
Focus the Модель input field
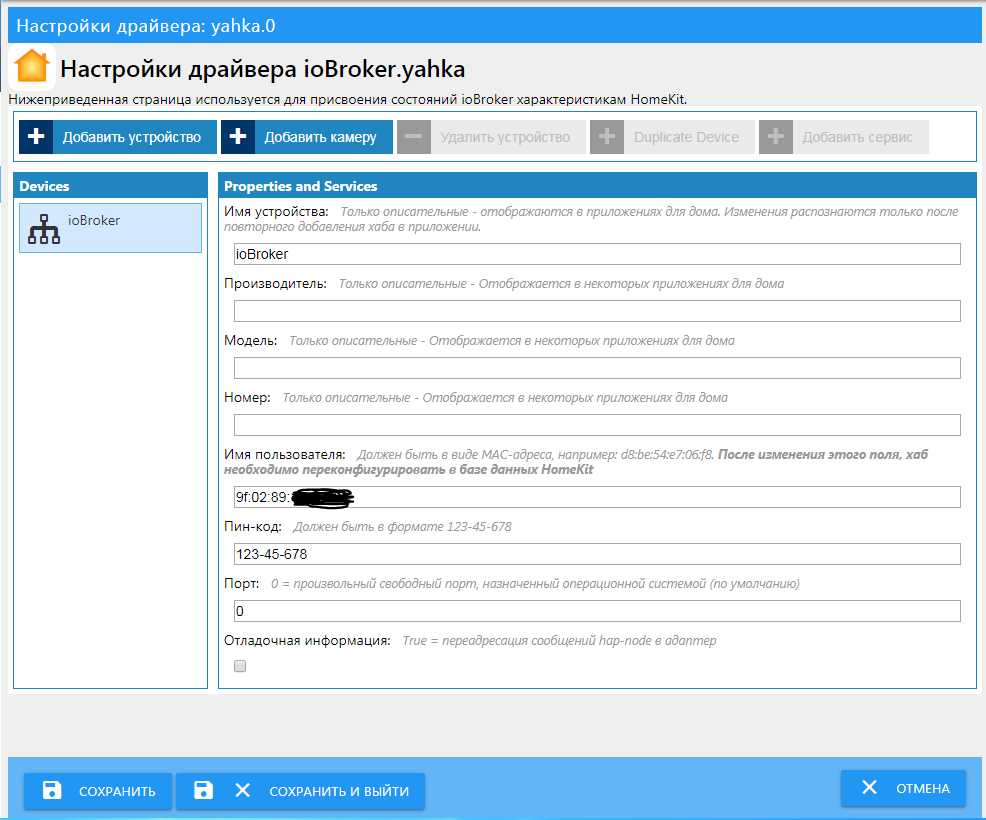pos(597,368)
